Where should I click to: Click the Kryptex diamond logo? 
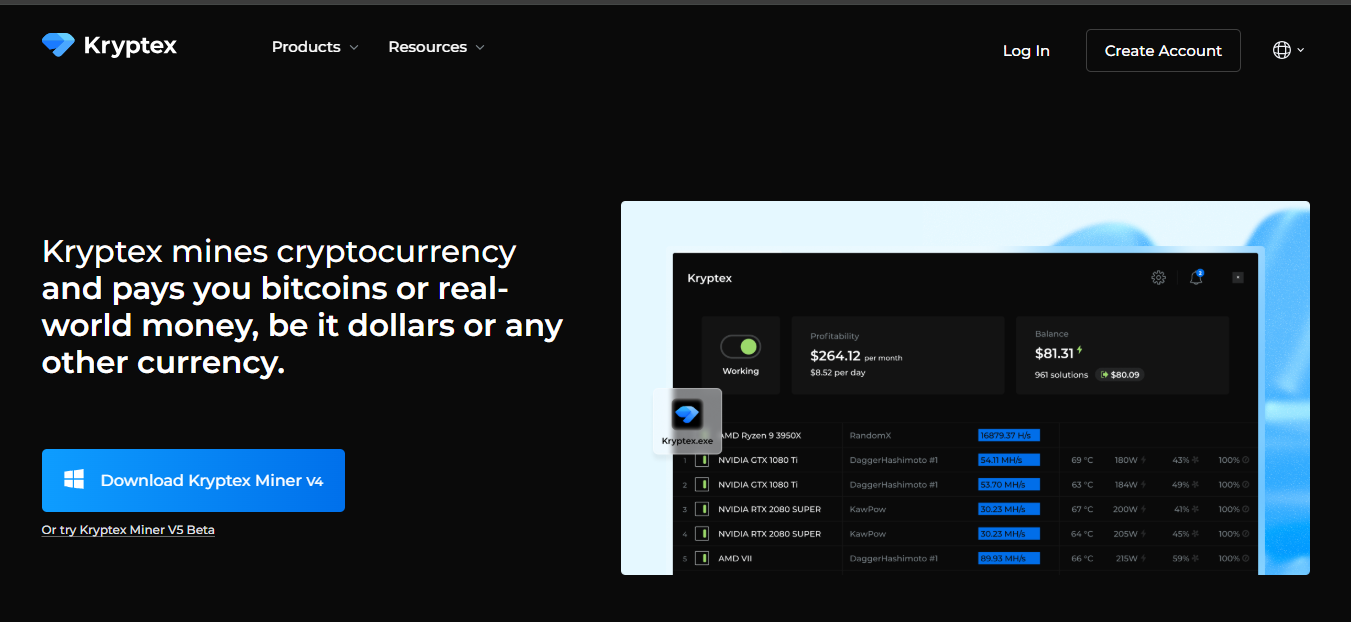58,45
